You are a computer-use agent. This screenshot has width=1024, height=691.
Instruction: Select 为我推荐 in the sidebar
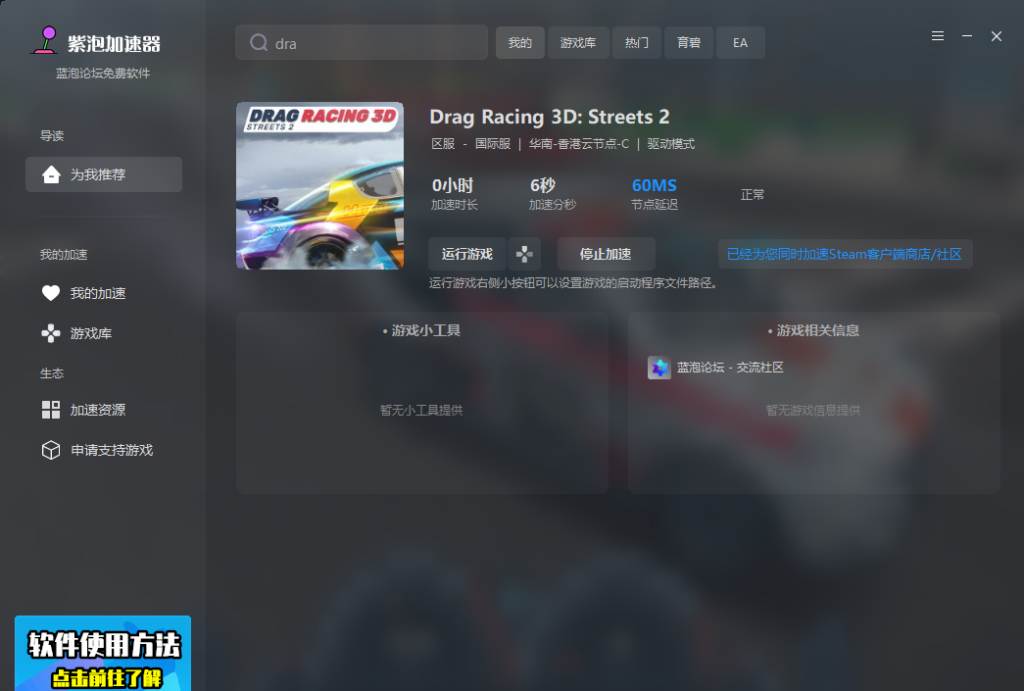point(104,174)
